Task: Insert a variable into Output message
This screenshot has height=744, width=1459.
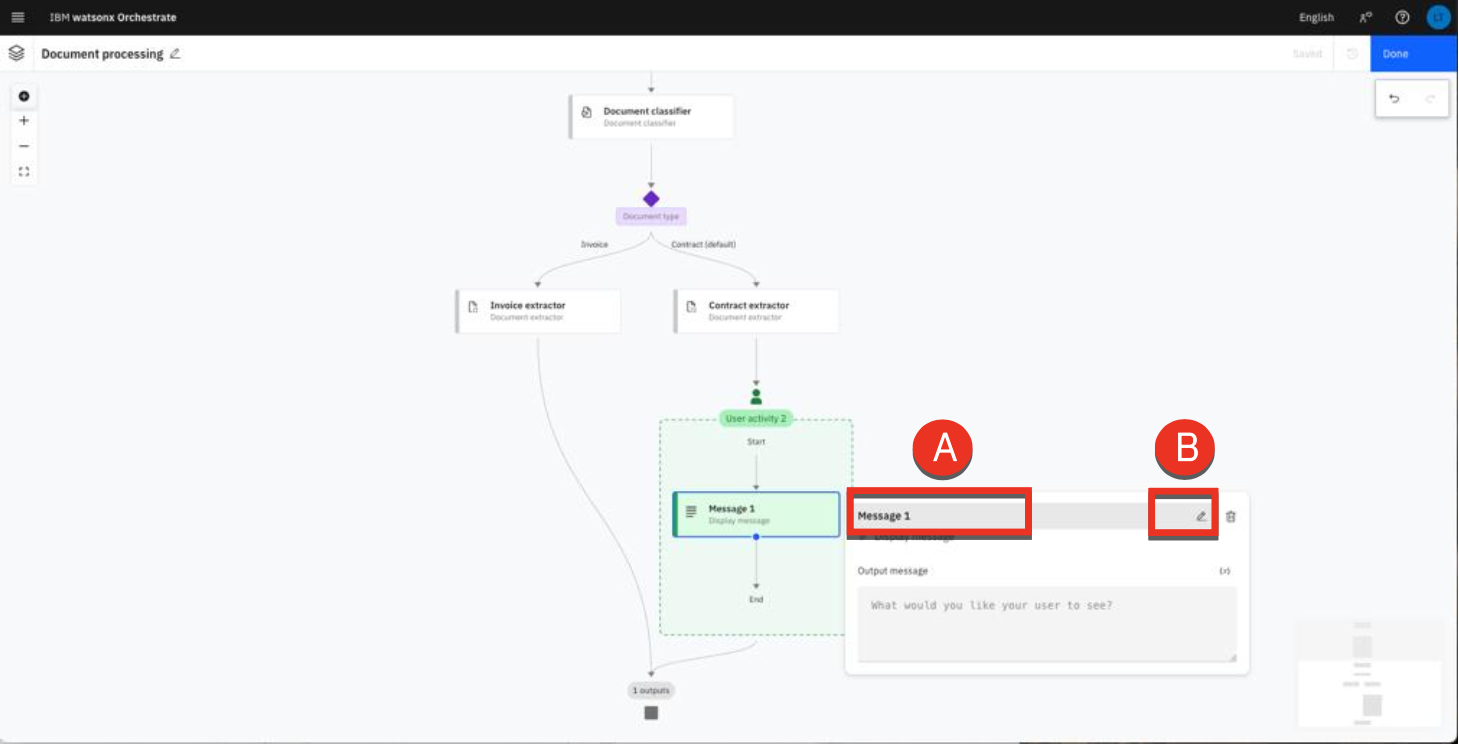Action: 1224,571
